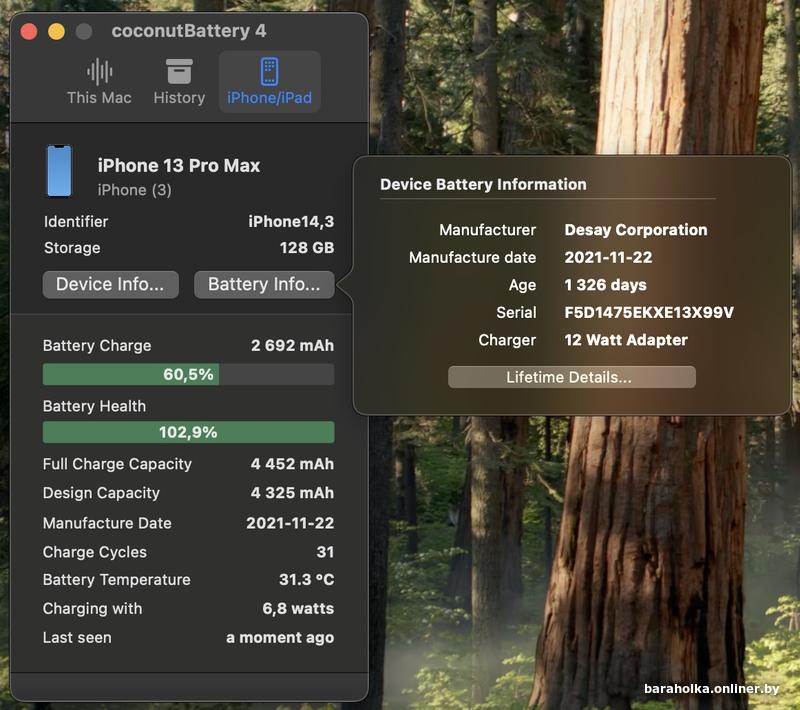This screenshot has height=710, width=800.
Task: Click the Battery Info... button
Action: click(264, 284)
